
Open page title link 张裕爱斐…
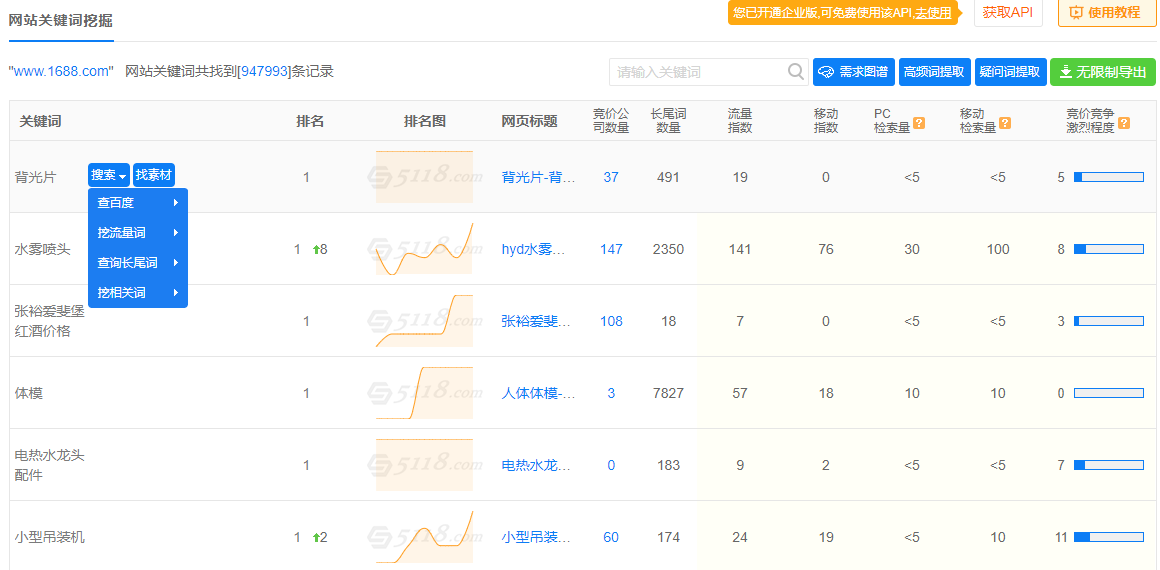point(538,321)
